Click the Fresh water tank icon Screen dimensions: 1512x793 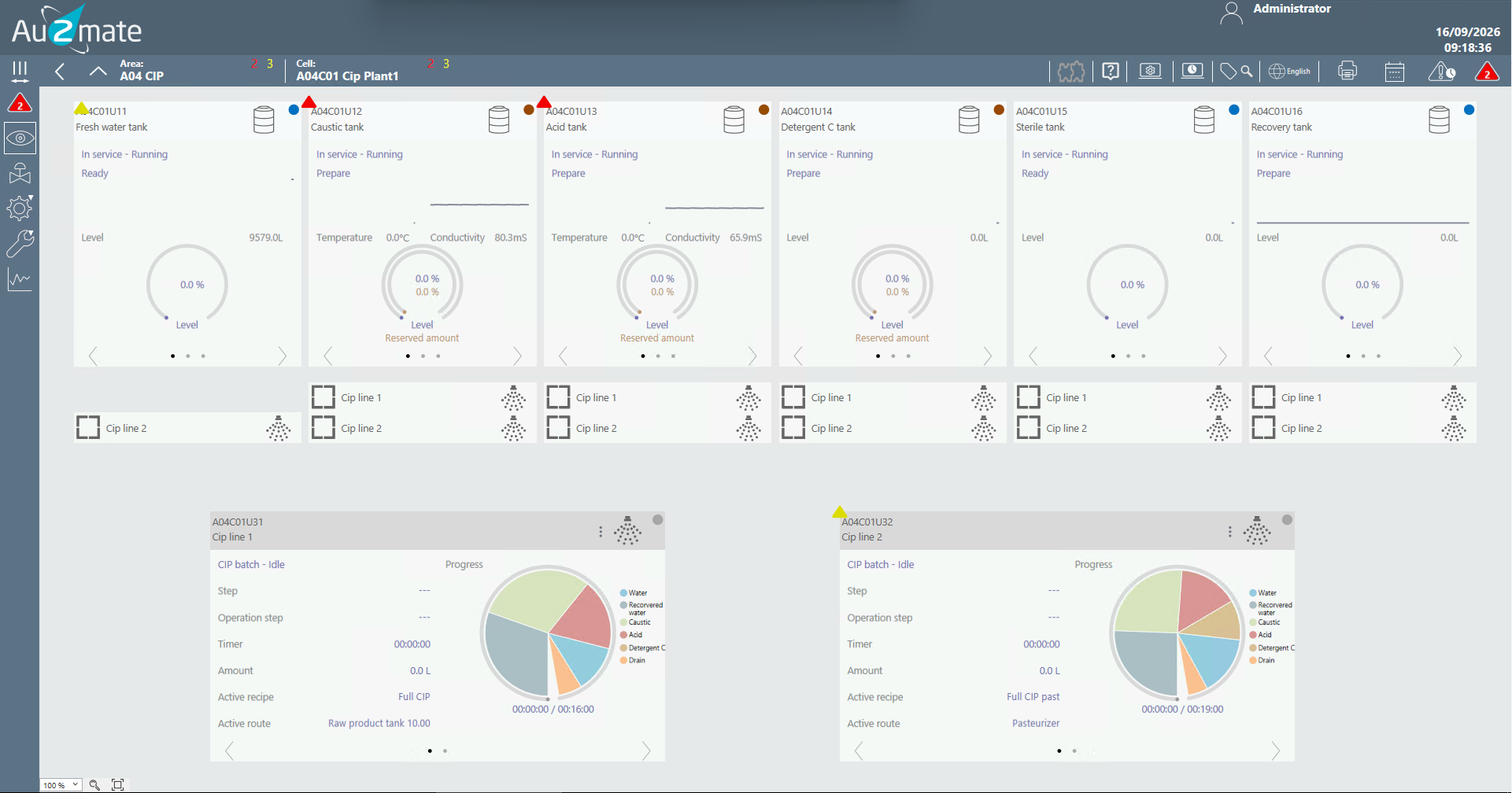[264, 120]
